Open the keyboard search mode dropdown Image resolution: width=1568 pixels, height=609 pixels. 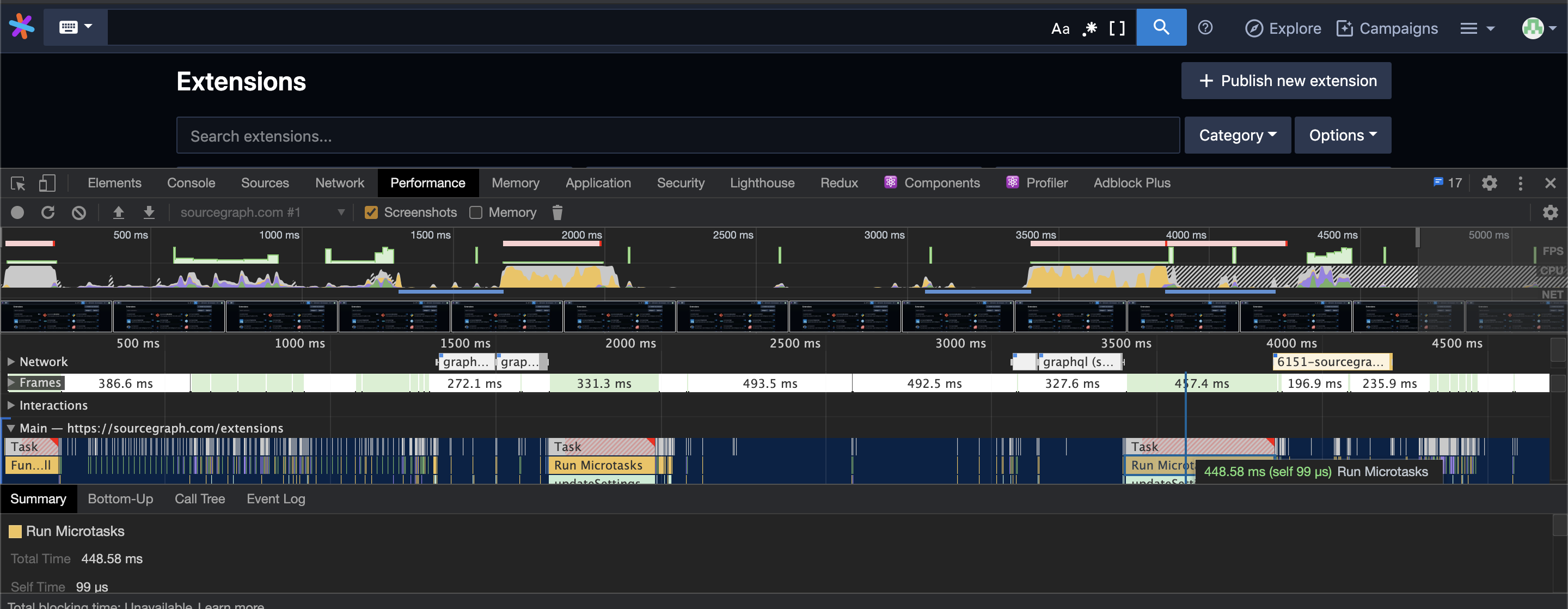click(76, 27)
